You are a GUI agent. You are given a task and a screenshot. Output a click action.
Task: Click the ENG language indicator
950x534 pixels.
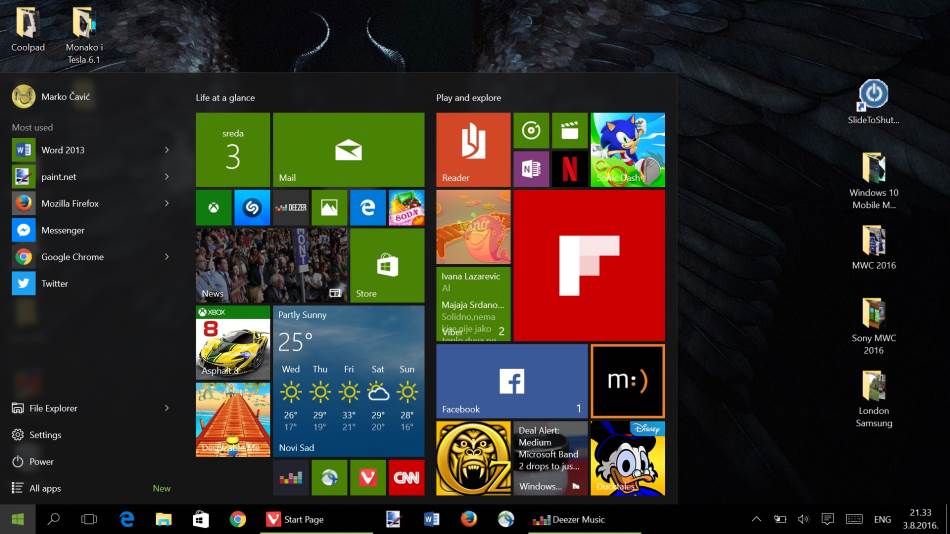[x=882, y=519]
